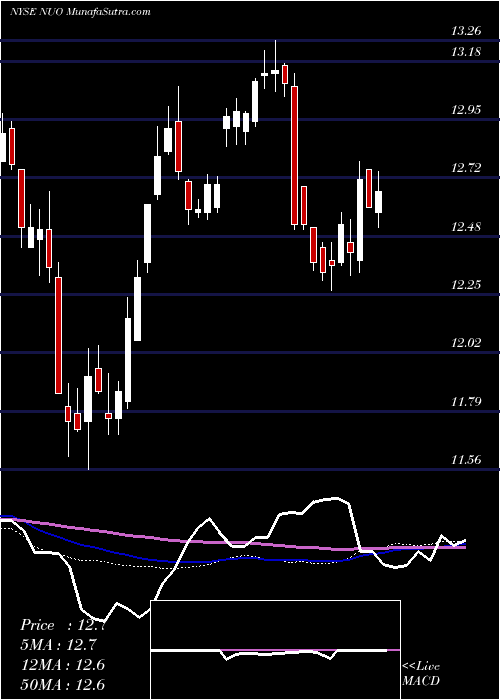Click the tall red candle dropping from the 13.18 high
This screenshot has height=700, width=500.
pos(295,155)
